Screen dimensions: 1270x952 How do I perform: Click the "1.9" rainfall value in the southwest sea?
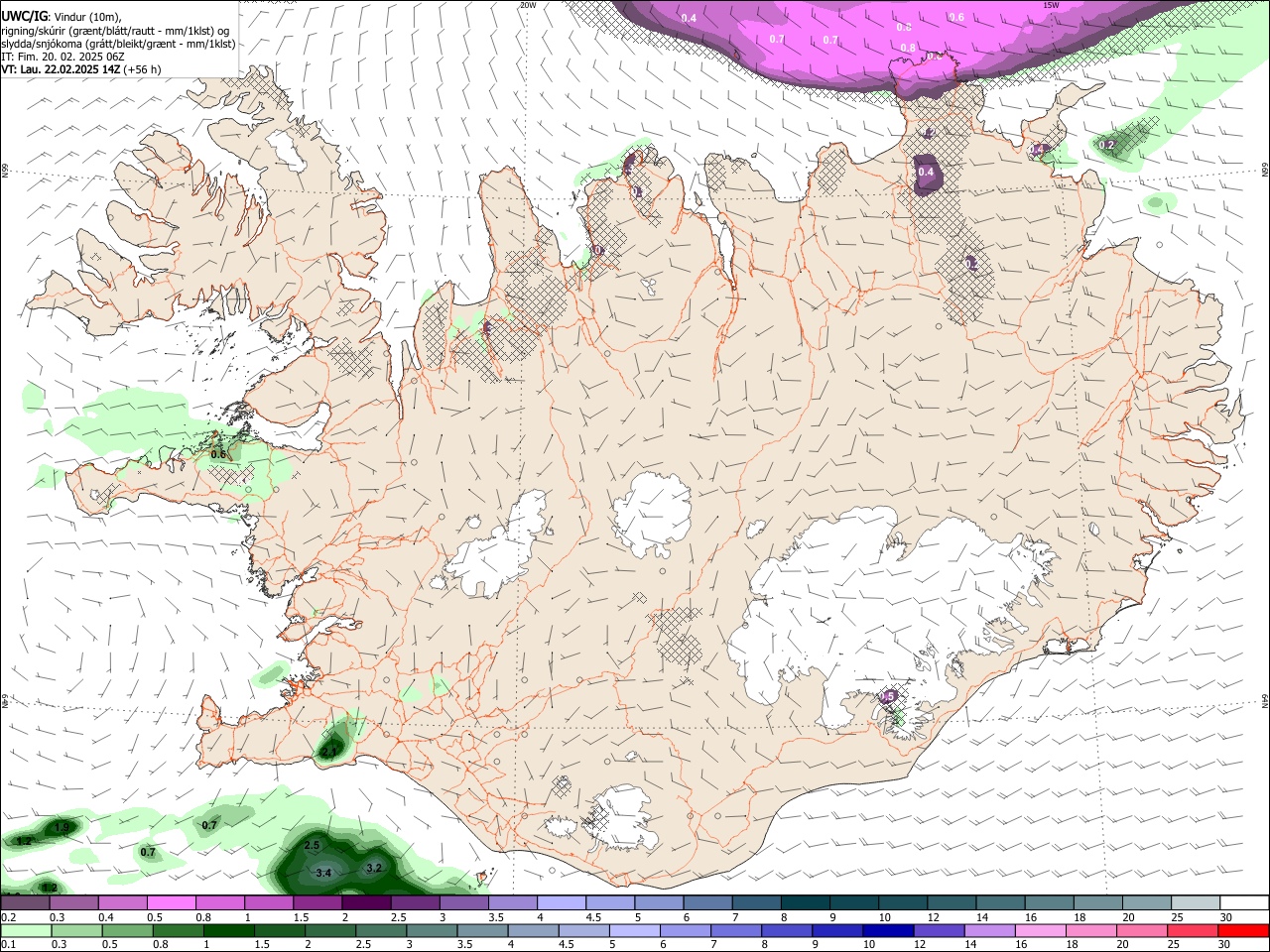click(62, 827)
